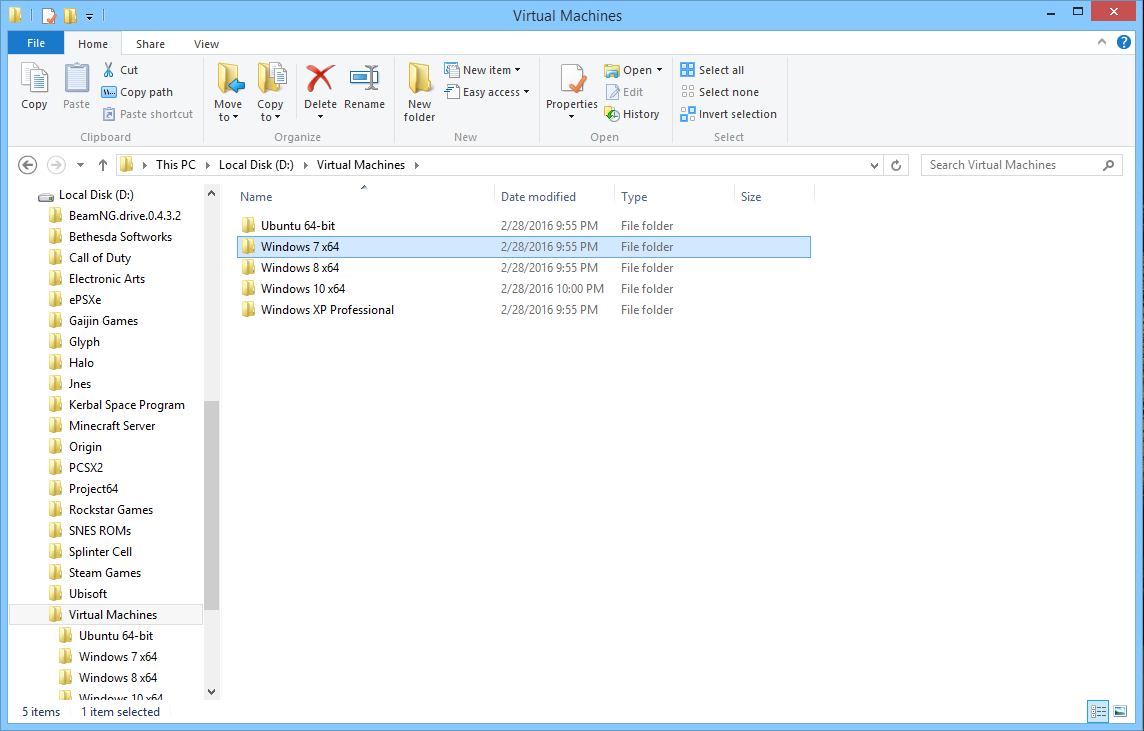1144x731 pixels.
Task: Expand the breadcrumb arrow after This PC
Action: tap(207, 165)
